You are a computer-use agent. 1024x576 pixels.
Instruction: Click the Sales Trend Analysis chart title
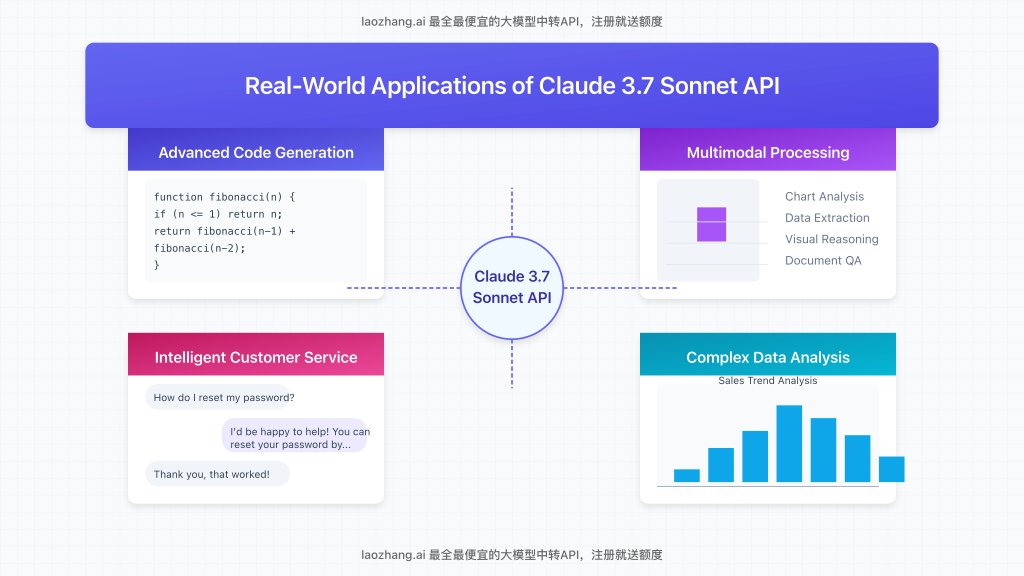767,381
